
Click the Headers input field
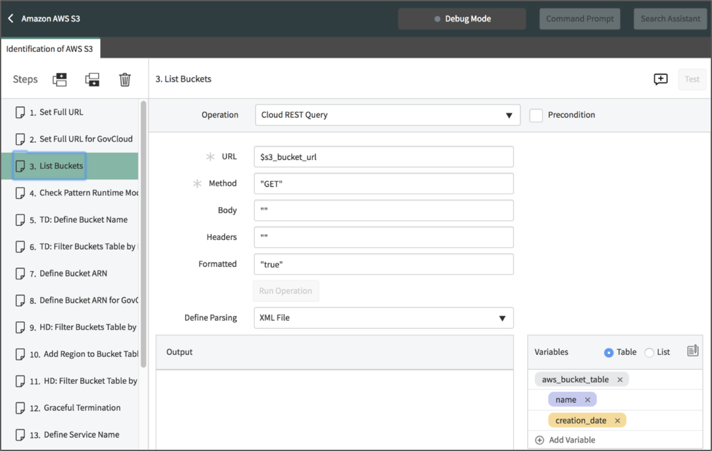pos(384,238)
